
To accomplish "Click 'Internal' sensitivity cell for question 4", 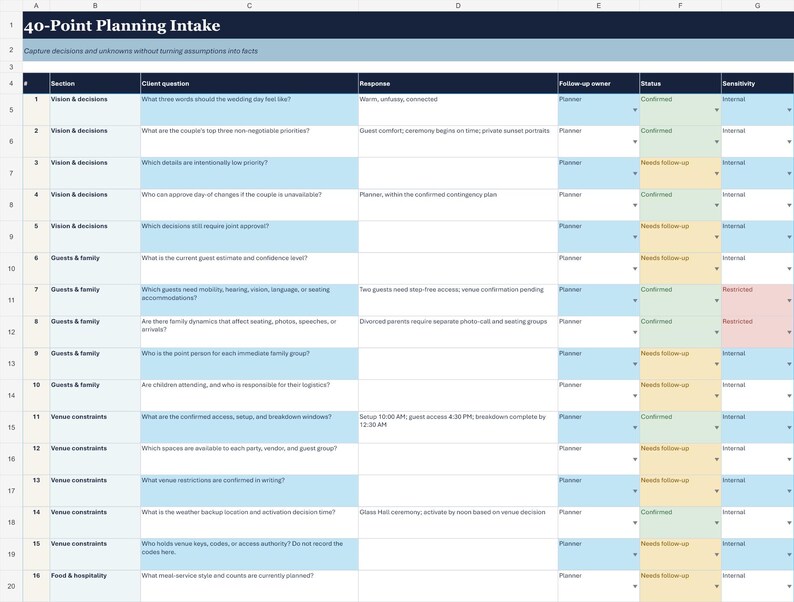I will 758,205.
